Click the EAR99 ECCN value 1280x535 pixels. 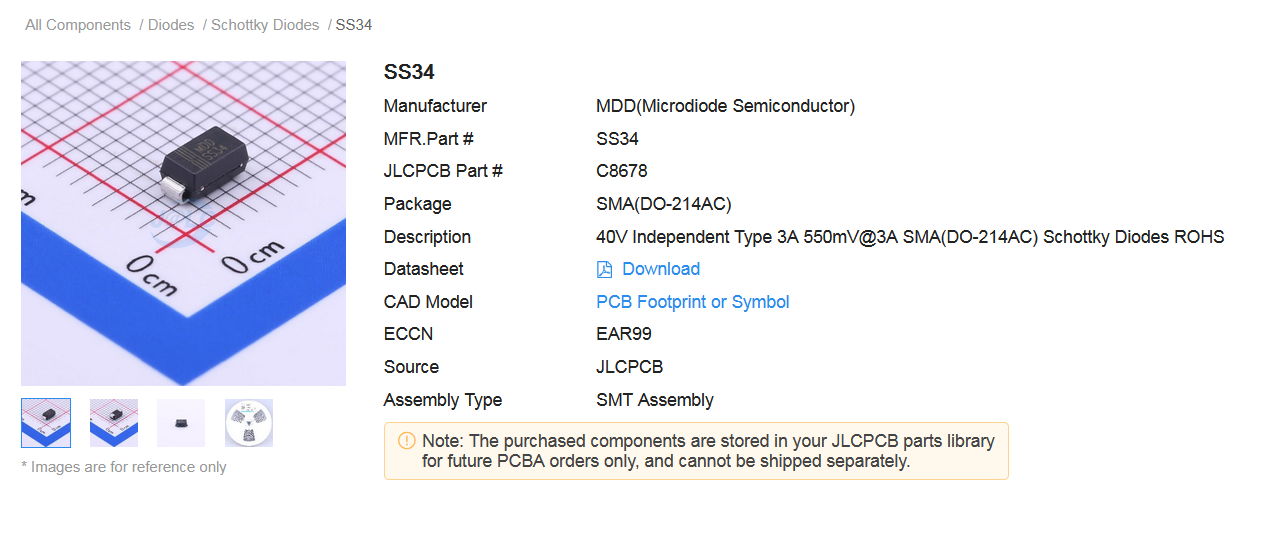[x=623, y=334]
